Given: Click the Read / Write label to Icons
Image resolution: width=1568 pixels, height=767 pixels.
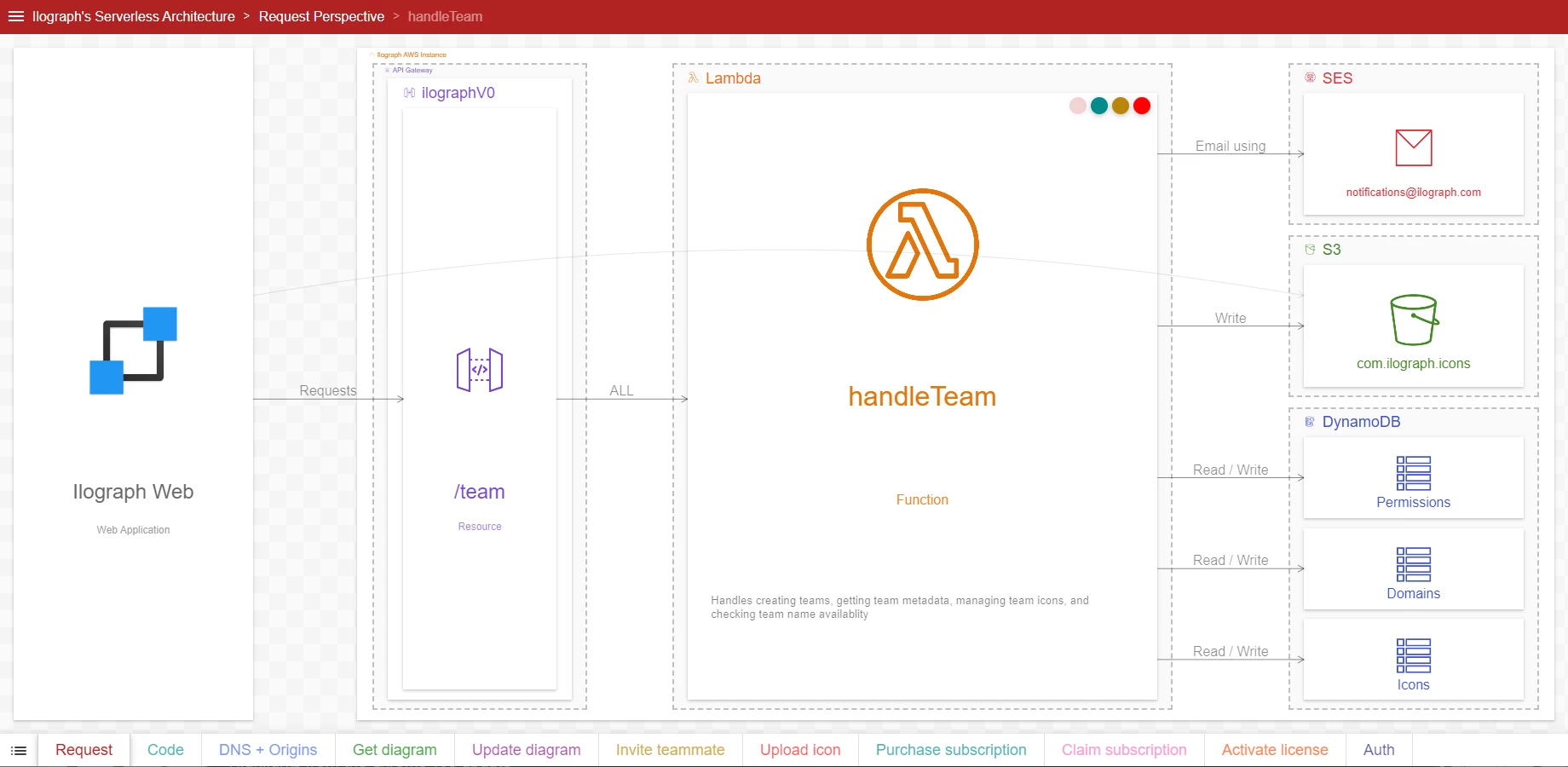Looking at the screenshot, I should point(1231,651).
